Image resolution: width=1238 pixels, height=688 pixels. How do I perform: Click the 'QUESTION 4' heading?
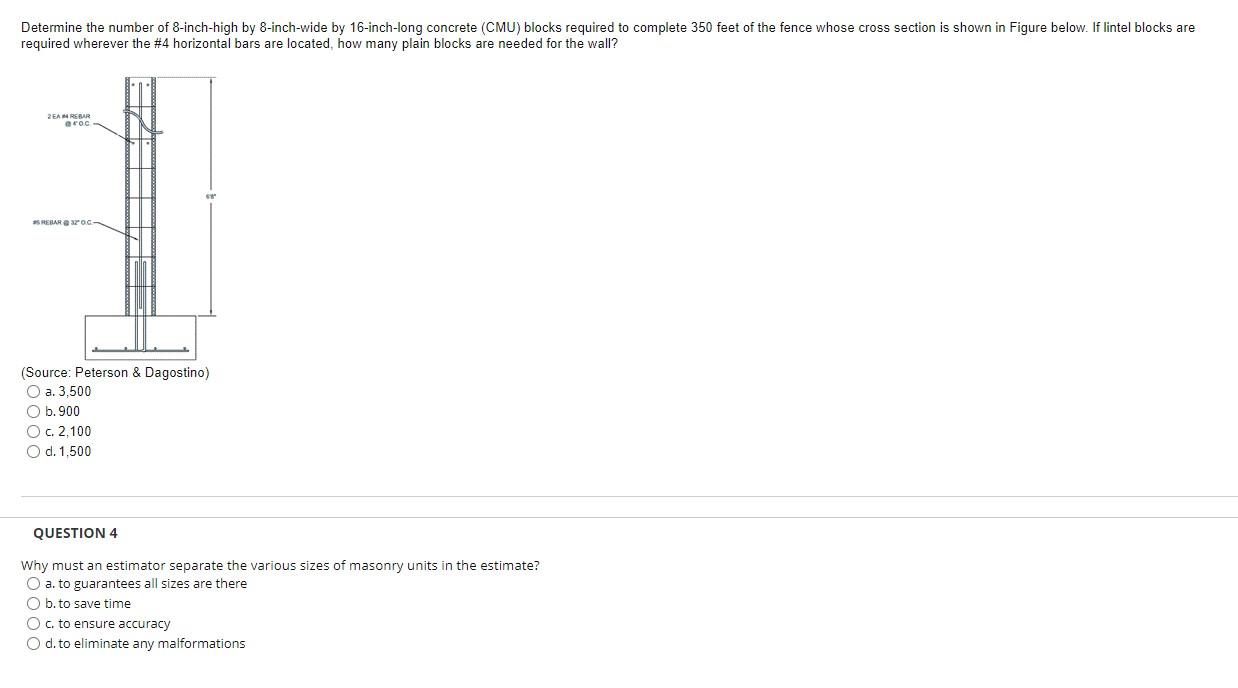point(75,533)
